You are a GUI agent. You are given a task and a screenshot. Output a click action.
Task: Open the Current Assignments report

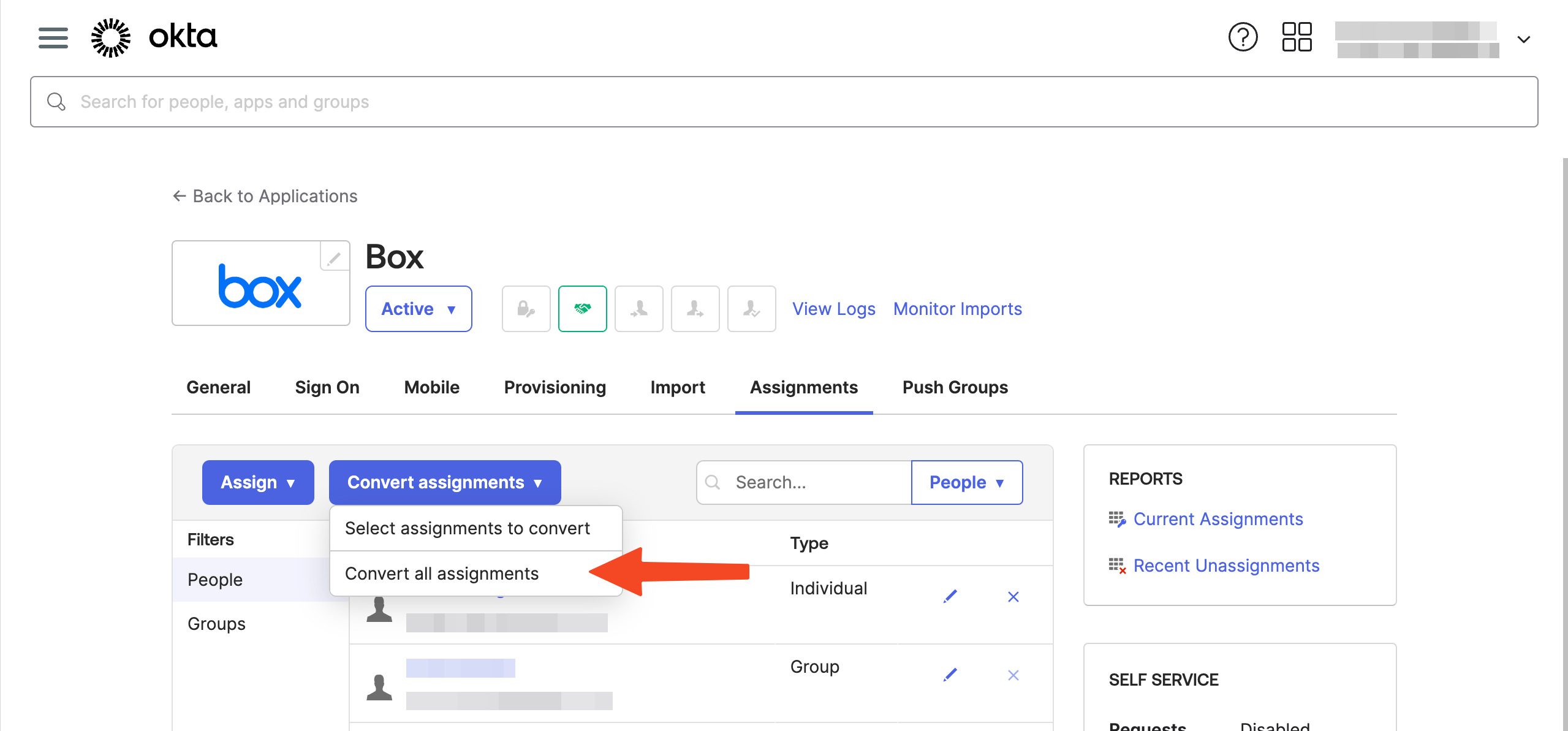[x=1218, y=519]
